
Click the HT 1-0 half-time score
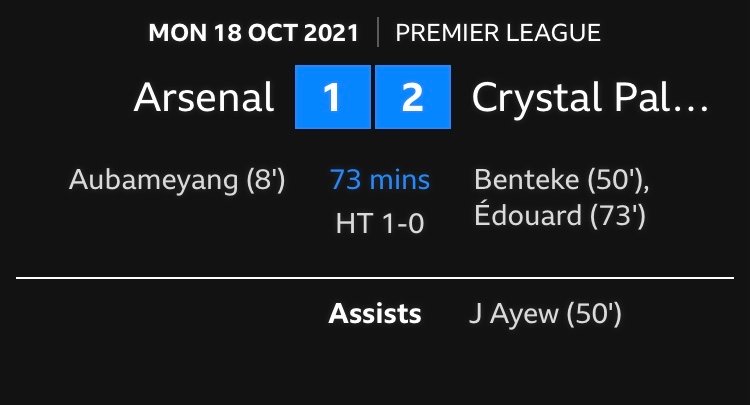pyautogui.click(x=380, y=223)
